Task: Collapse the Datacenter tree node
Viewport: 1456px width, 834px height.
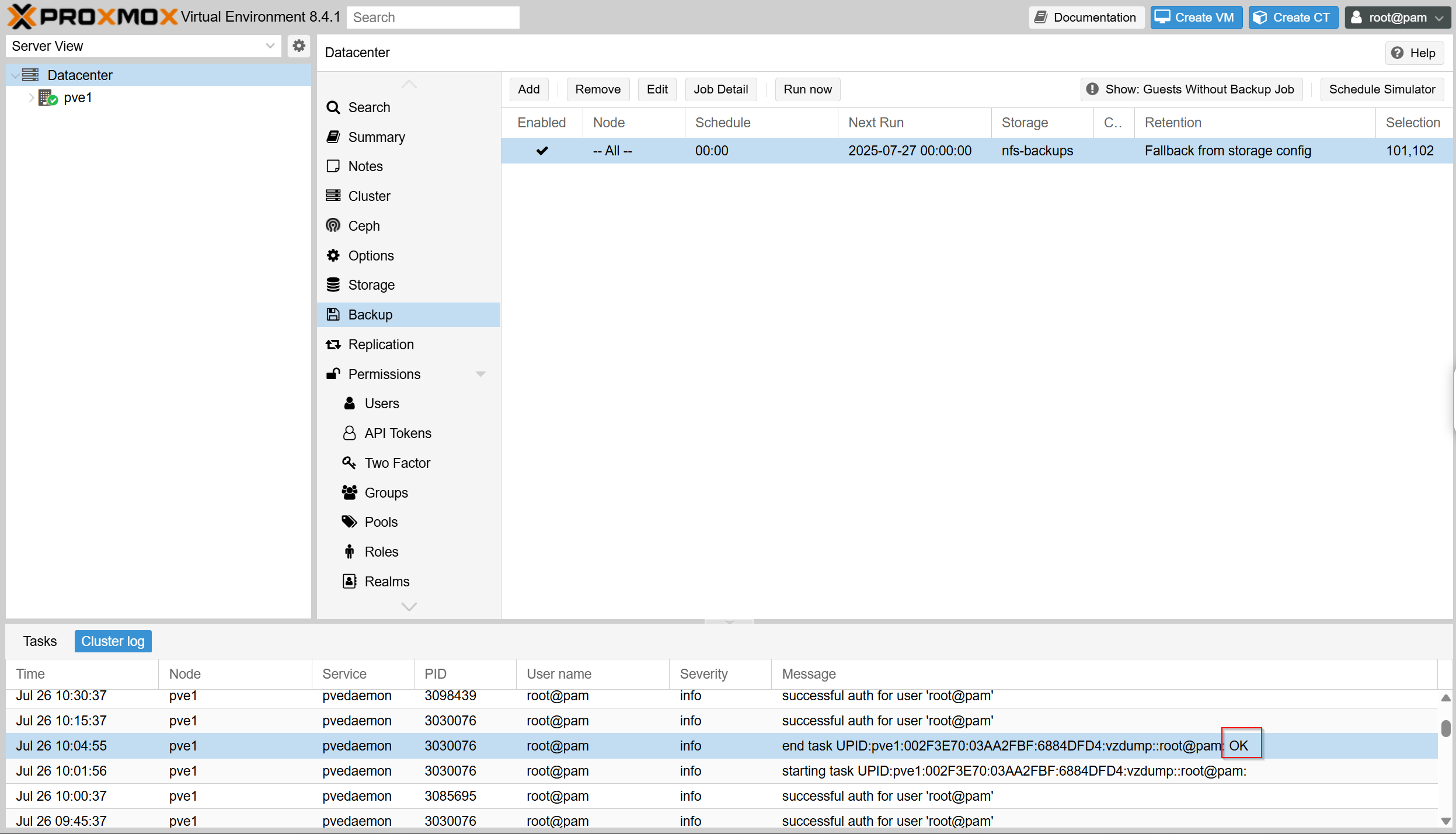Action: point(15,75)
